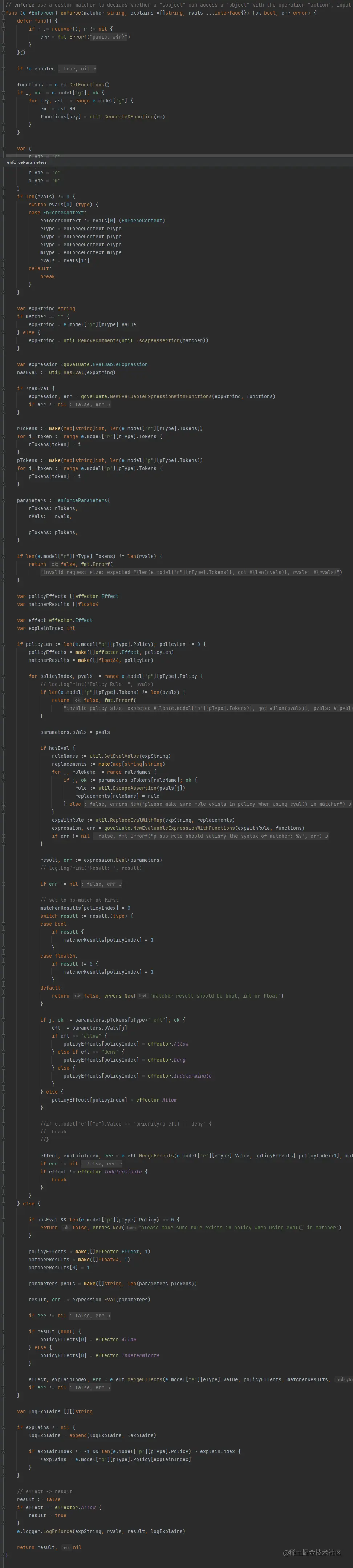The width and height of the screenshot is (353, 1568).
Task: Expand folded 'true, nil' block after e.enabled
Action: coord(77,69)
